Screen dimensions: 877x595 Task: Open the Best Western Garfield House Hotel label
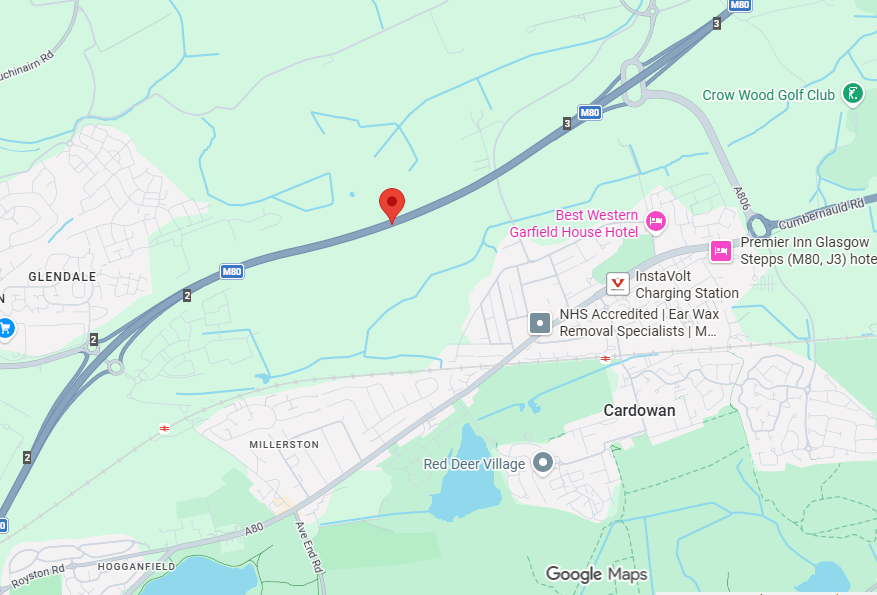click(574, 224)
